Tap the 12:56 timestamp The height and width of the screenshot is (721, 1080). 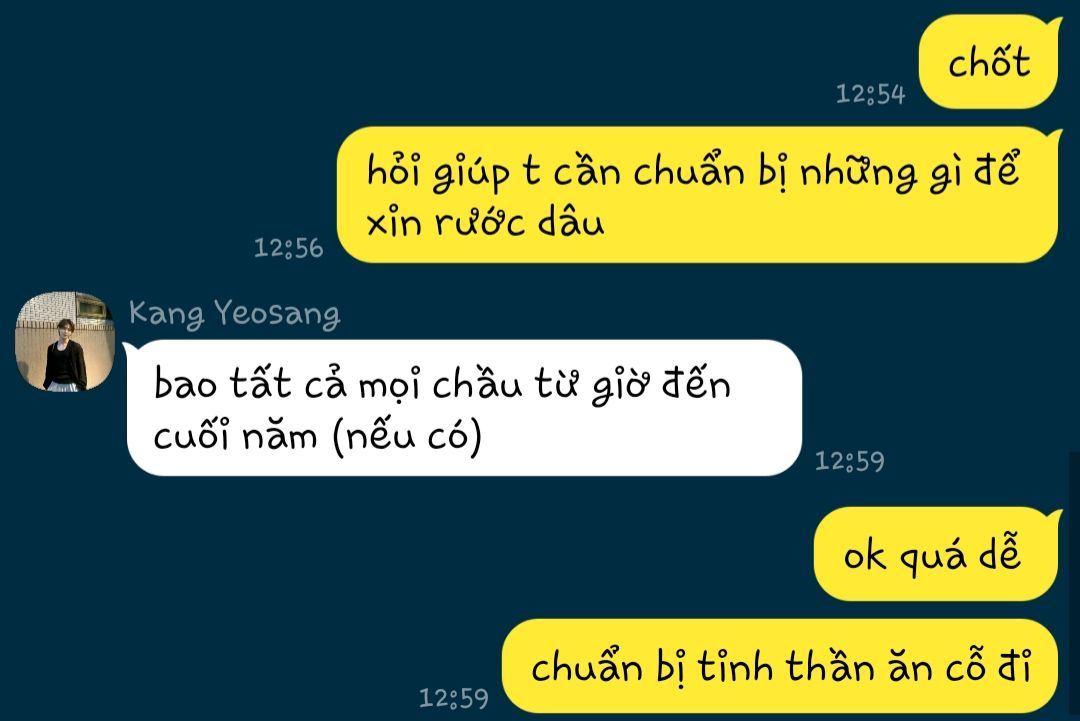tap(289, 248)
